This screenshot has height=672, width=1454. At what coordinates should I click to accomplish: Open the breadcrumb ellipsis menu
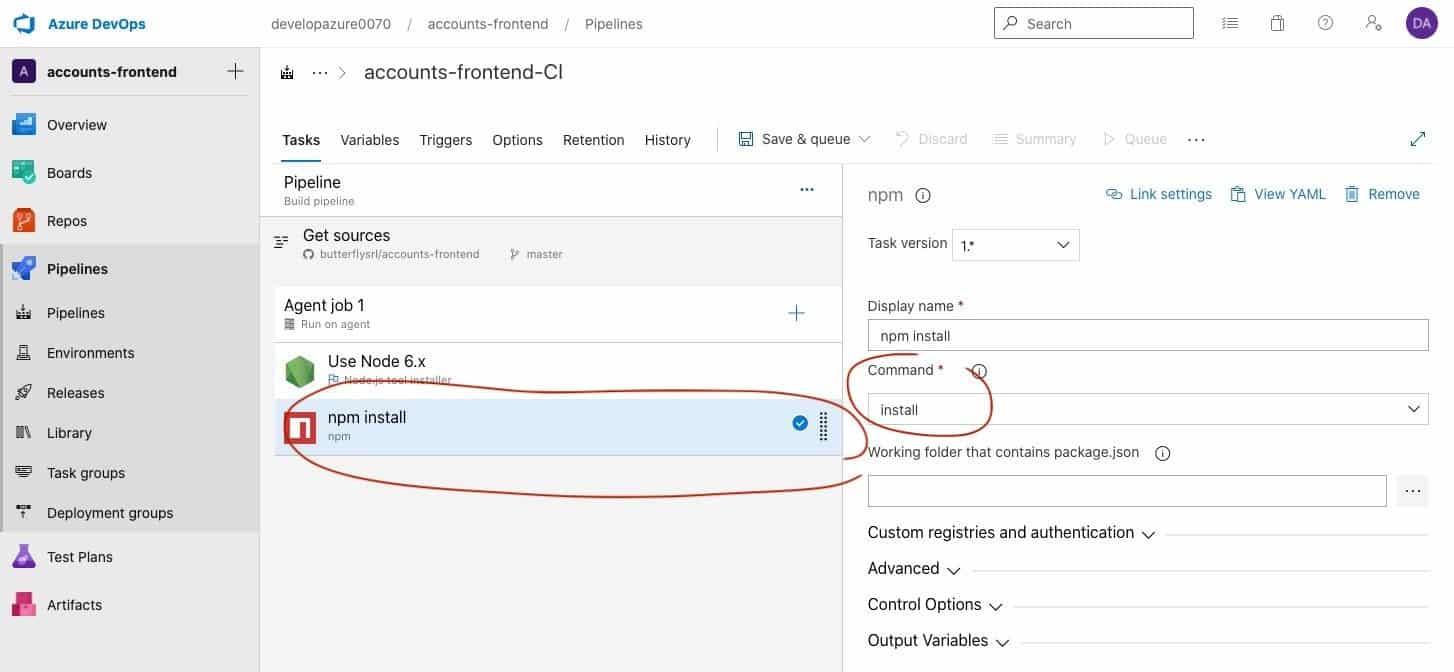point(320,73)
